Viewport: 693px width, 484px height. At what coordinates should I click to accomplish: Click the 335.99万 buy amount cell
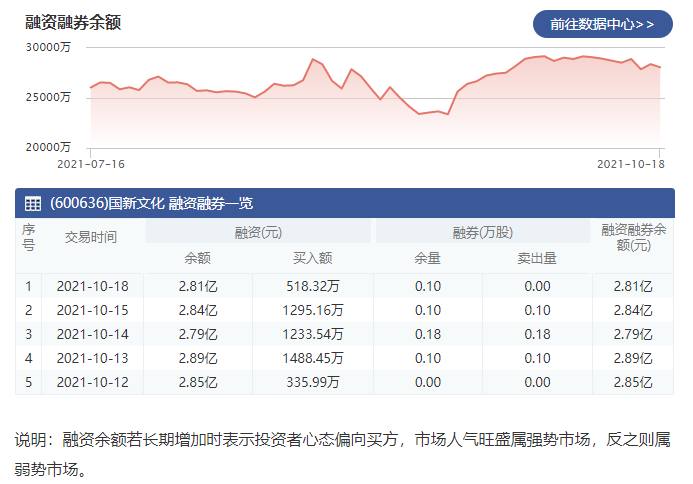(312, 382)
